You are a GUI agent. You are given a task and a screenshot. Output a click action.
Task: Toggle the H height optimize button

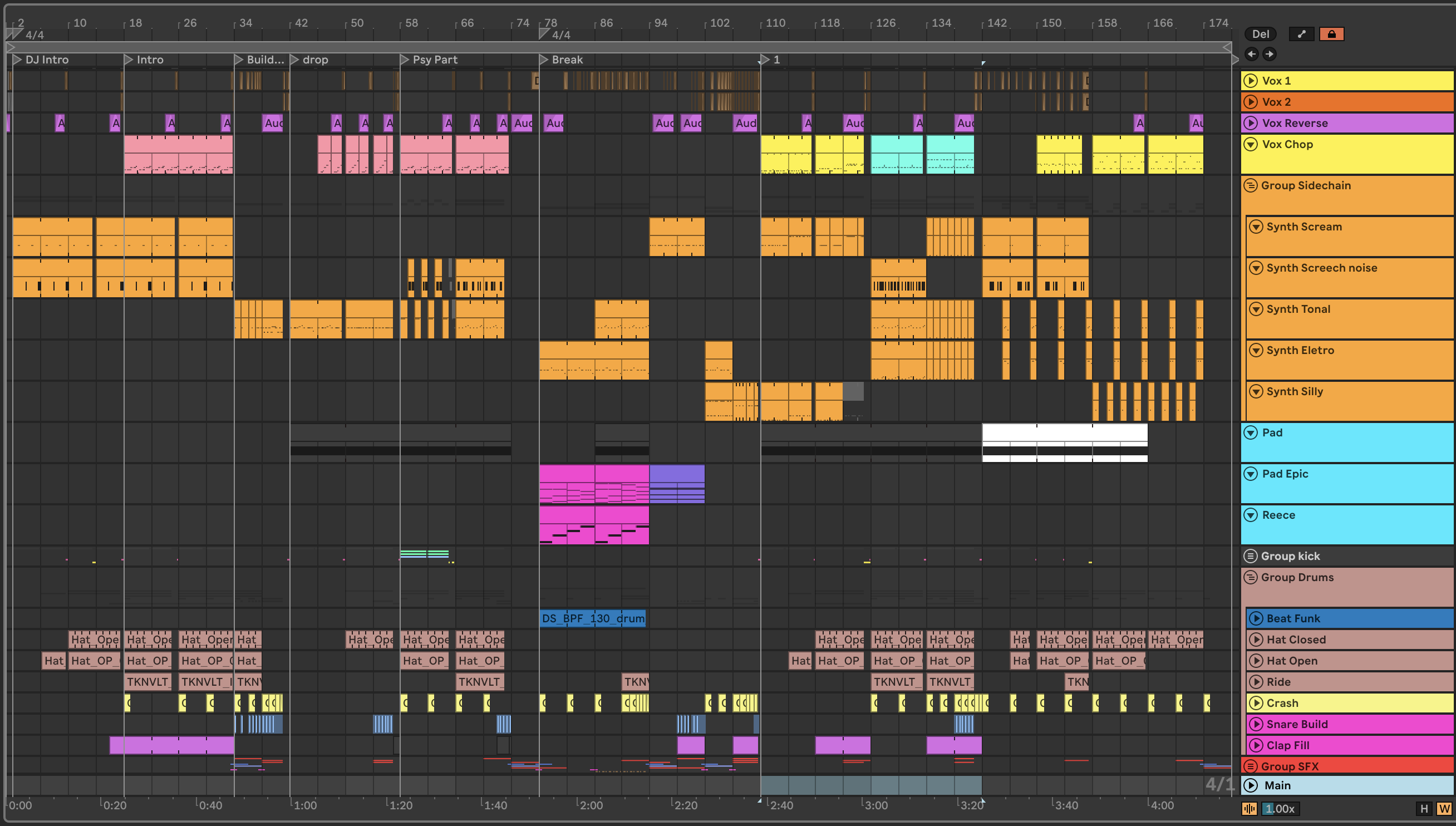click(1424, 808)
